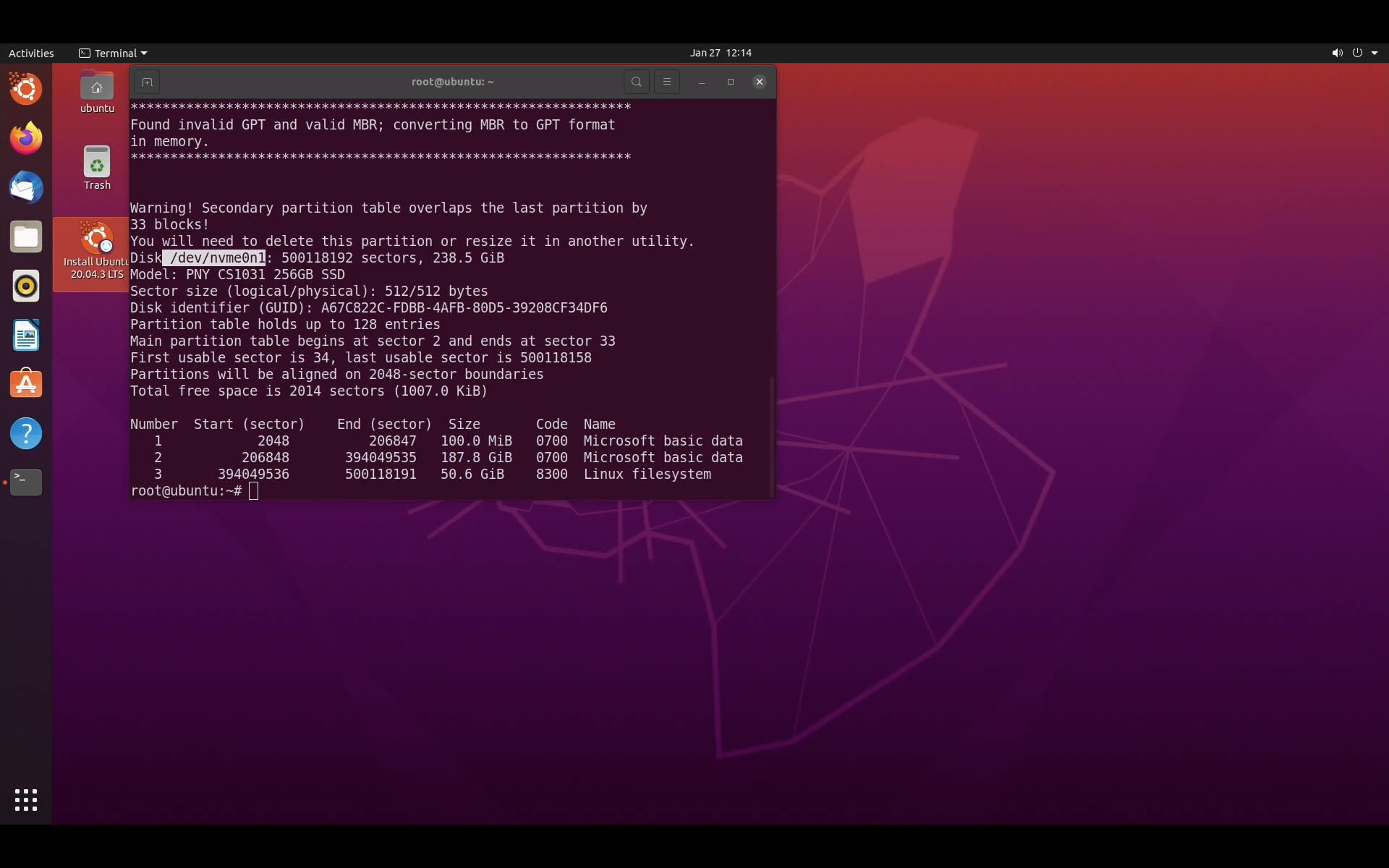Click partition 3 size '50.6 GiB'
1389x868 pixels.
coord(472,475)
